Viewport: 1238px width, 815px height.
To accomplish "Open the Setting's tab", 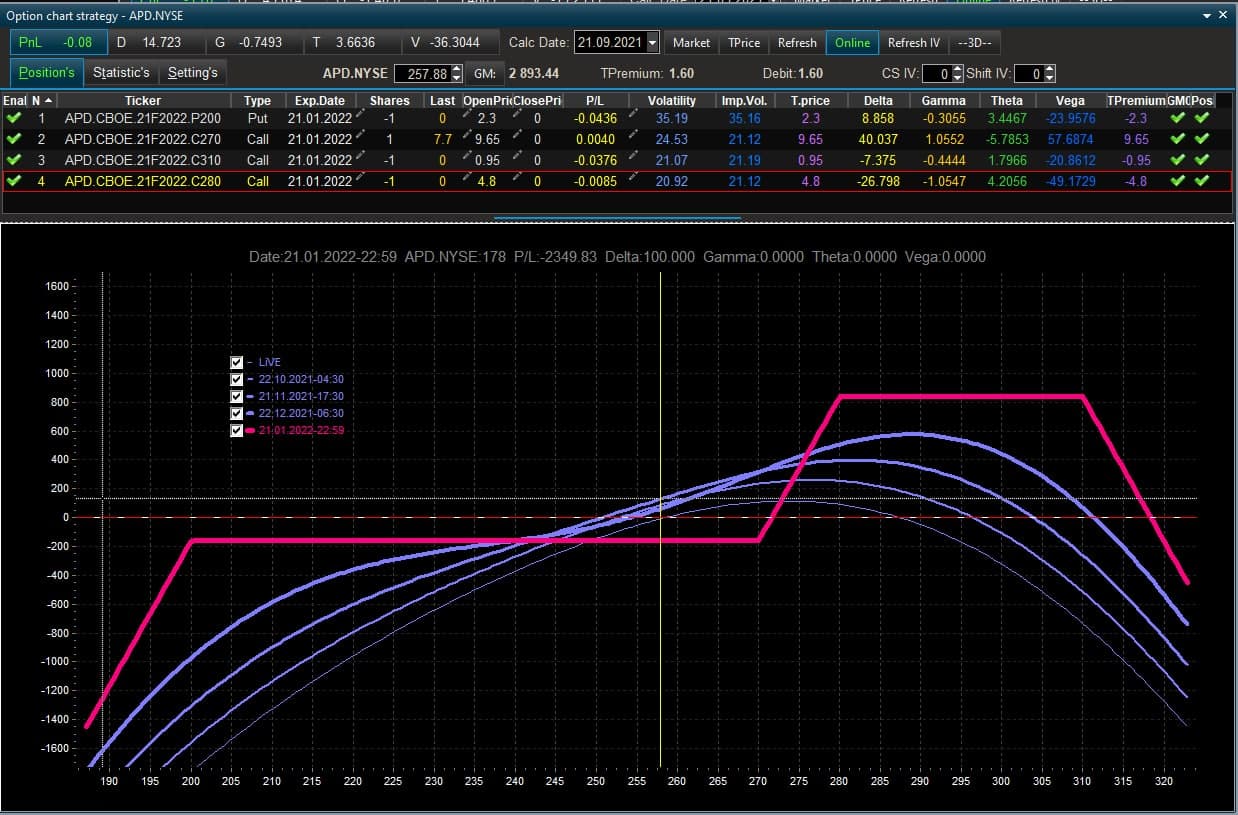I will (193, 72).
